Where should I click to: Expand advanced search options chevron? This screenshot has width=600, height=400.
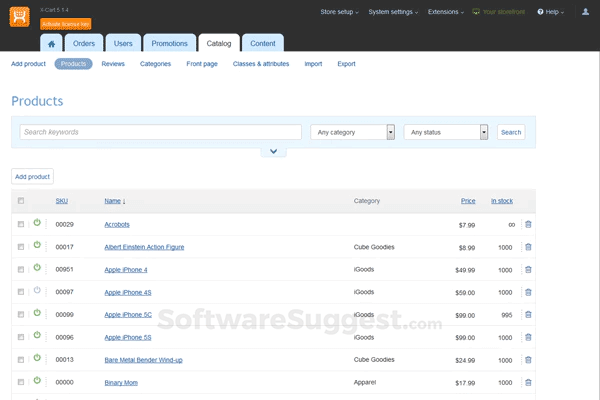coord(272,151)
